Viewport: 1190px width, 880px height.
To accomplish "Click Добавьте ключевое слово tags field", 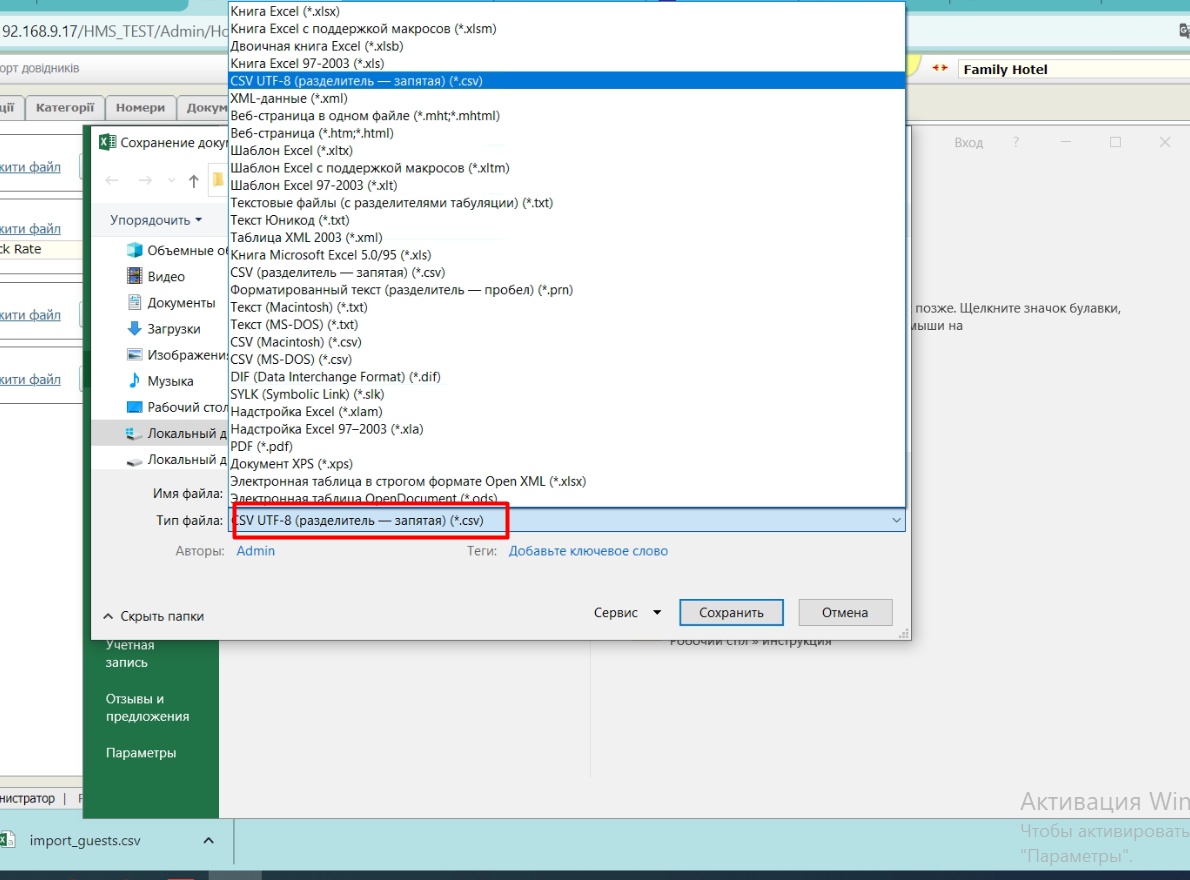I will click(588, 551).
